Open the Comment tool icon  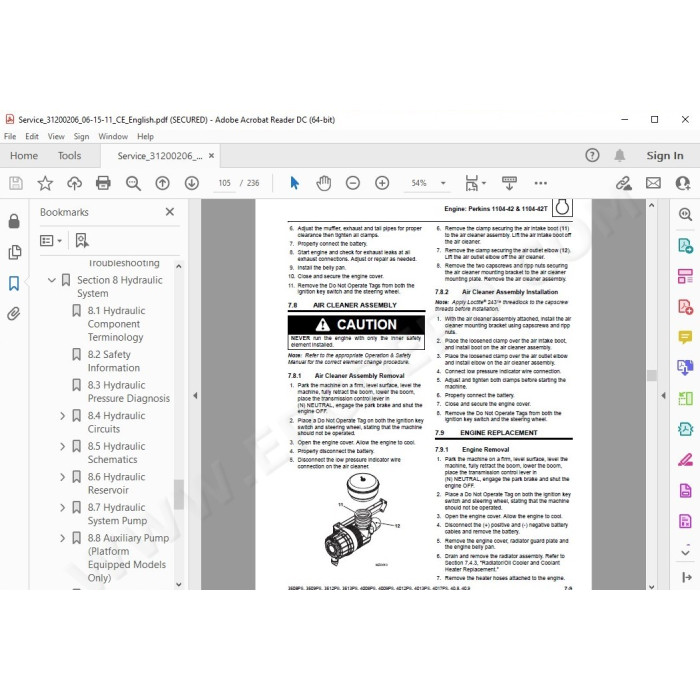pos(685,337)
